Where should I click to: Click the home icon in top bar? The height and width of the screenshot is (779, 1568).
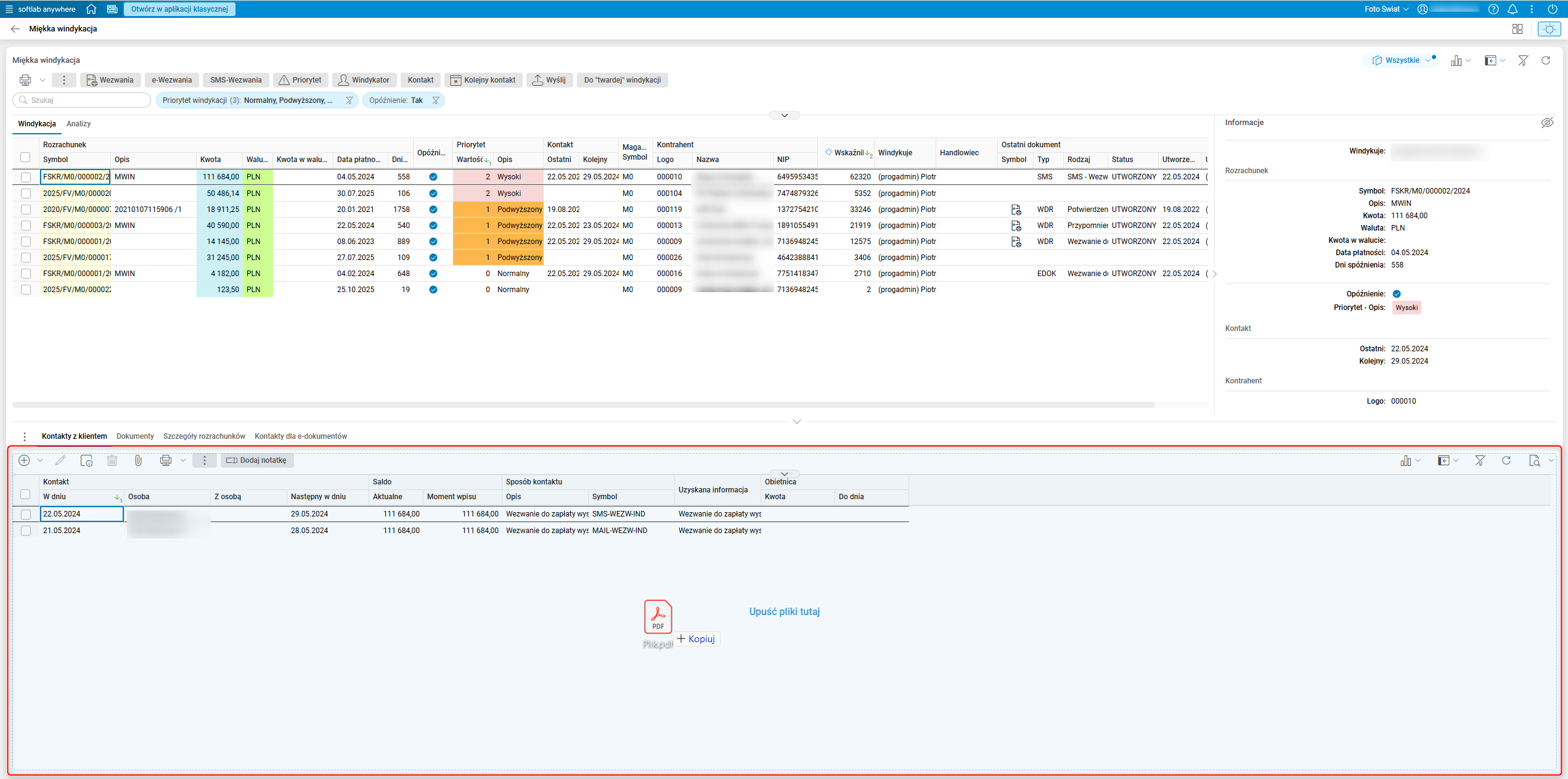[x=91, y=9]
